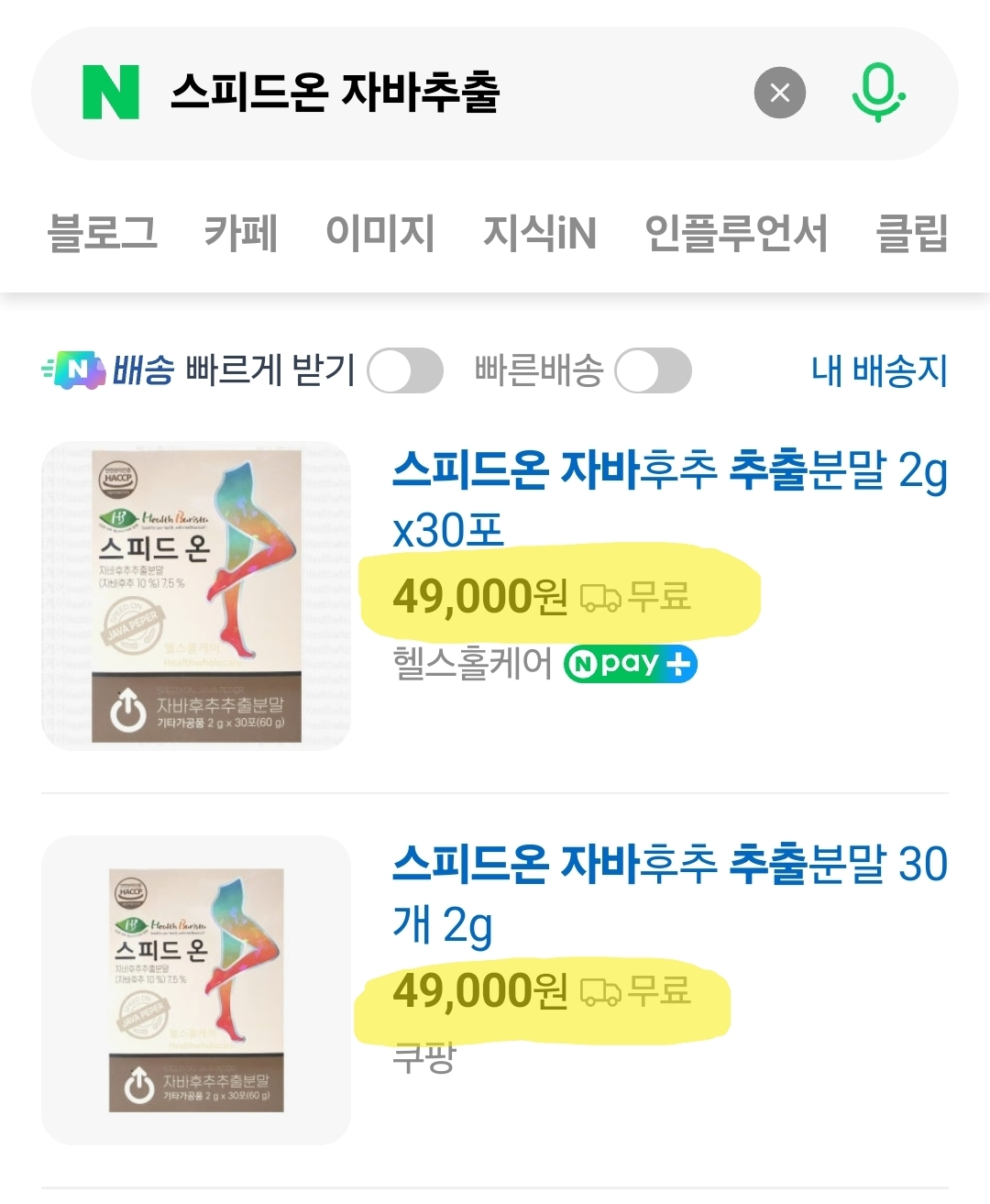Image resolution: width=990 pixels, height=1204 pixels.
Task: Tap first product box thumbnail
Action: click(x=196, y=596)
